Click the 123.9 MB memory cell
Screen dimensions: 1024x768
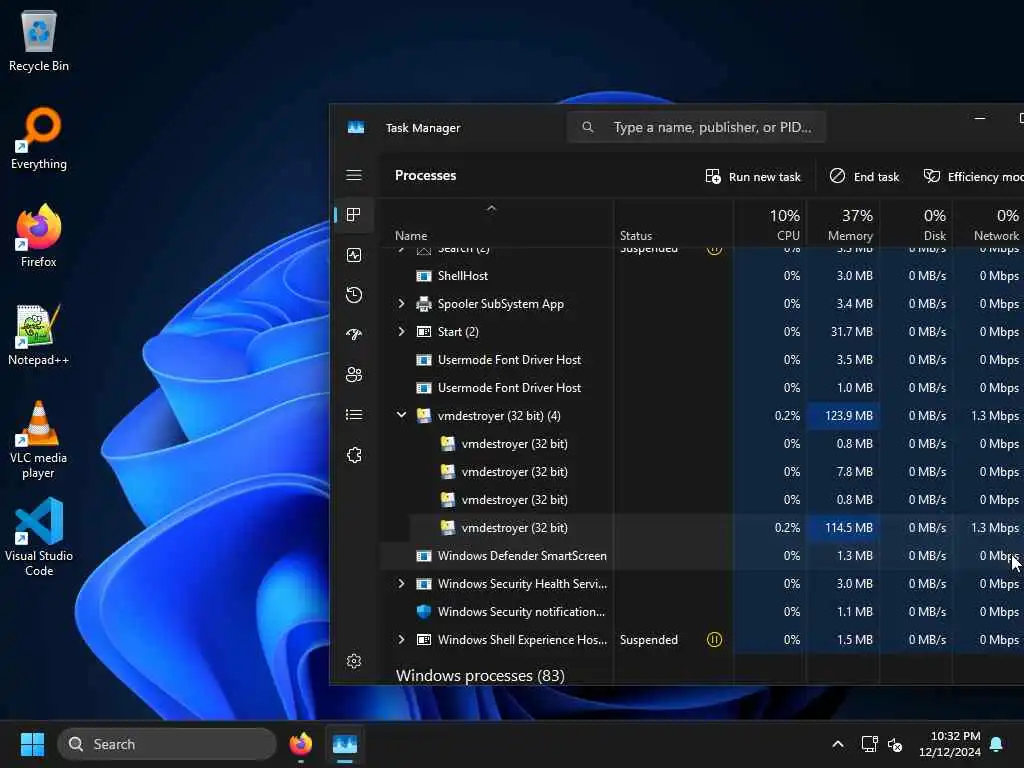click(843, 415)
